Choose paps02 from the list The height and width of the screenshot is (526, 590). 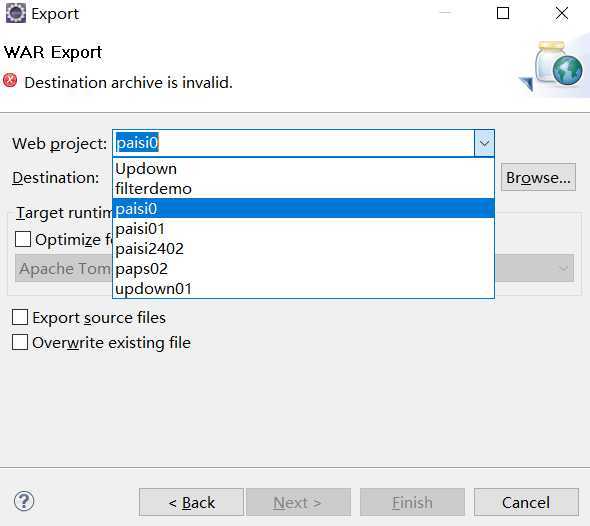(x=303, y=269)
